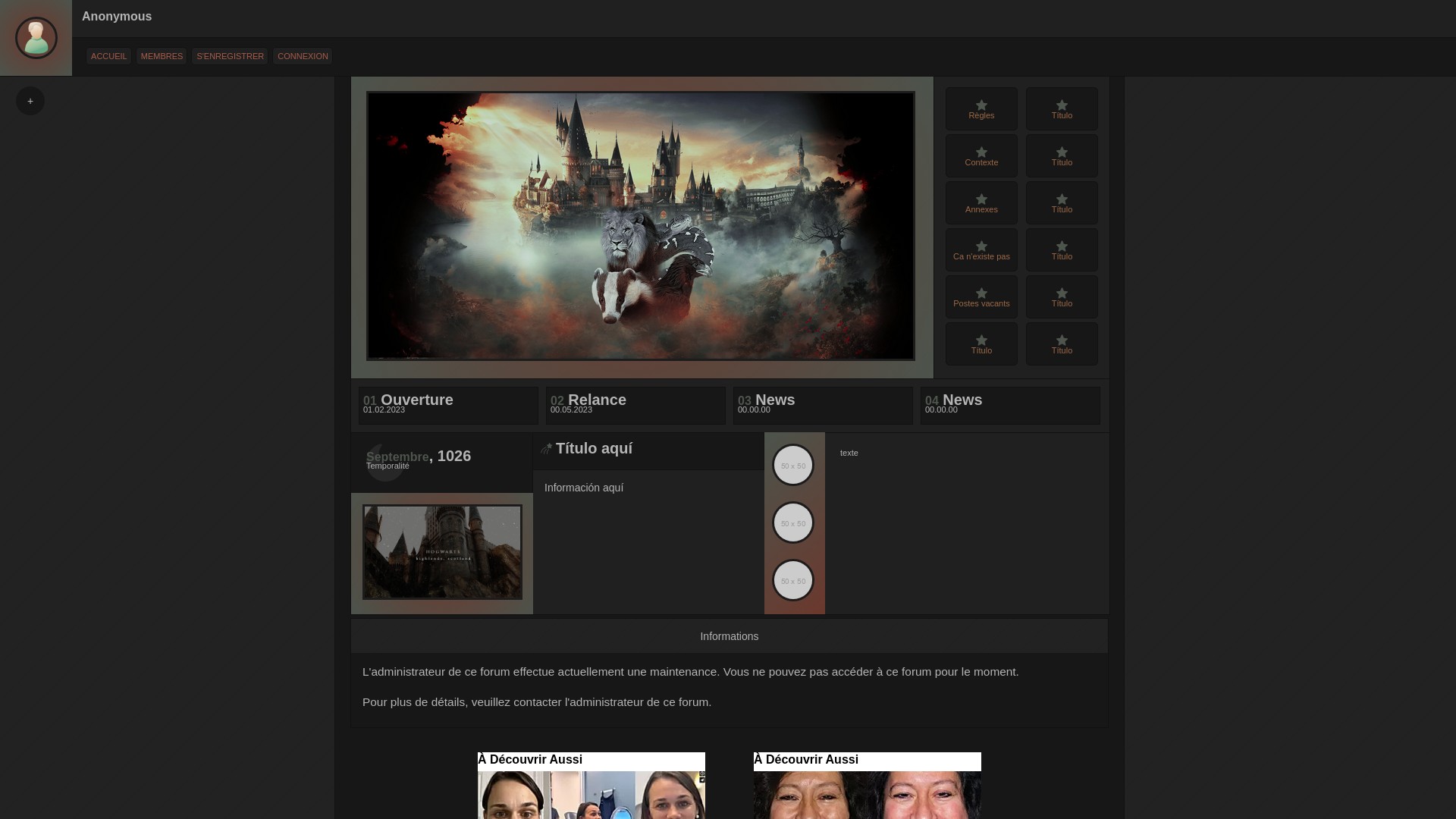Click the middle 50 x 50 circle

click(793, 522)
